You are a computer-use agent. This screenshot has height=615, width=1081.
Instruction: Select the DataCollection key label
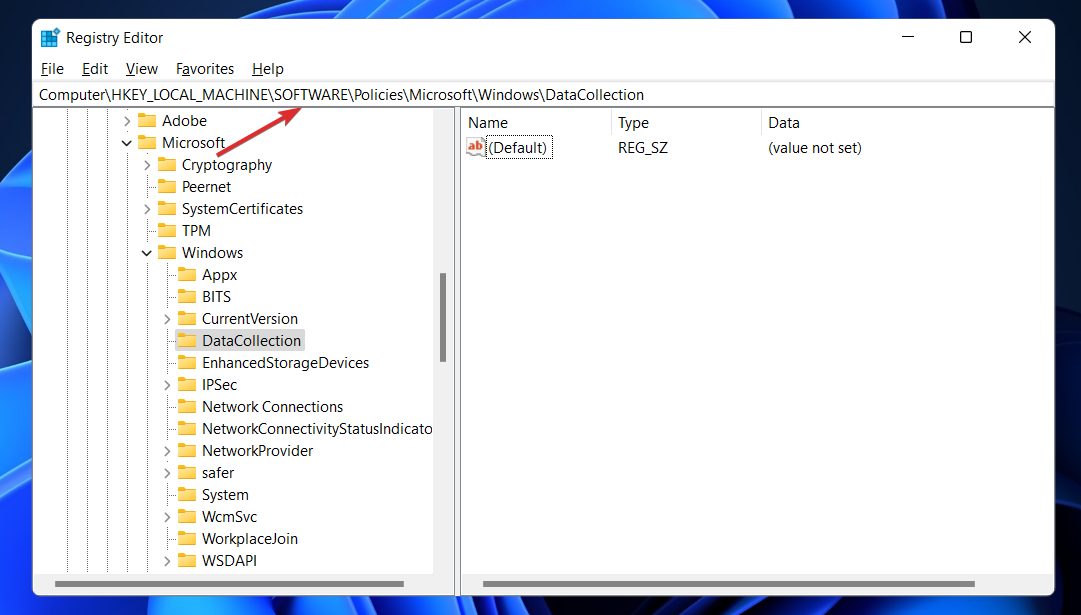coord(251,341)
